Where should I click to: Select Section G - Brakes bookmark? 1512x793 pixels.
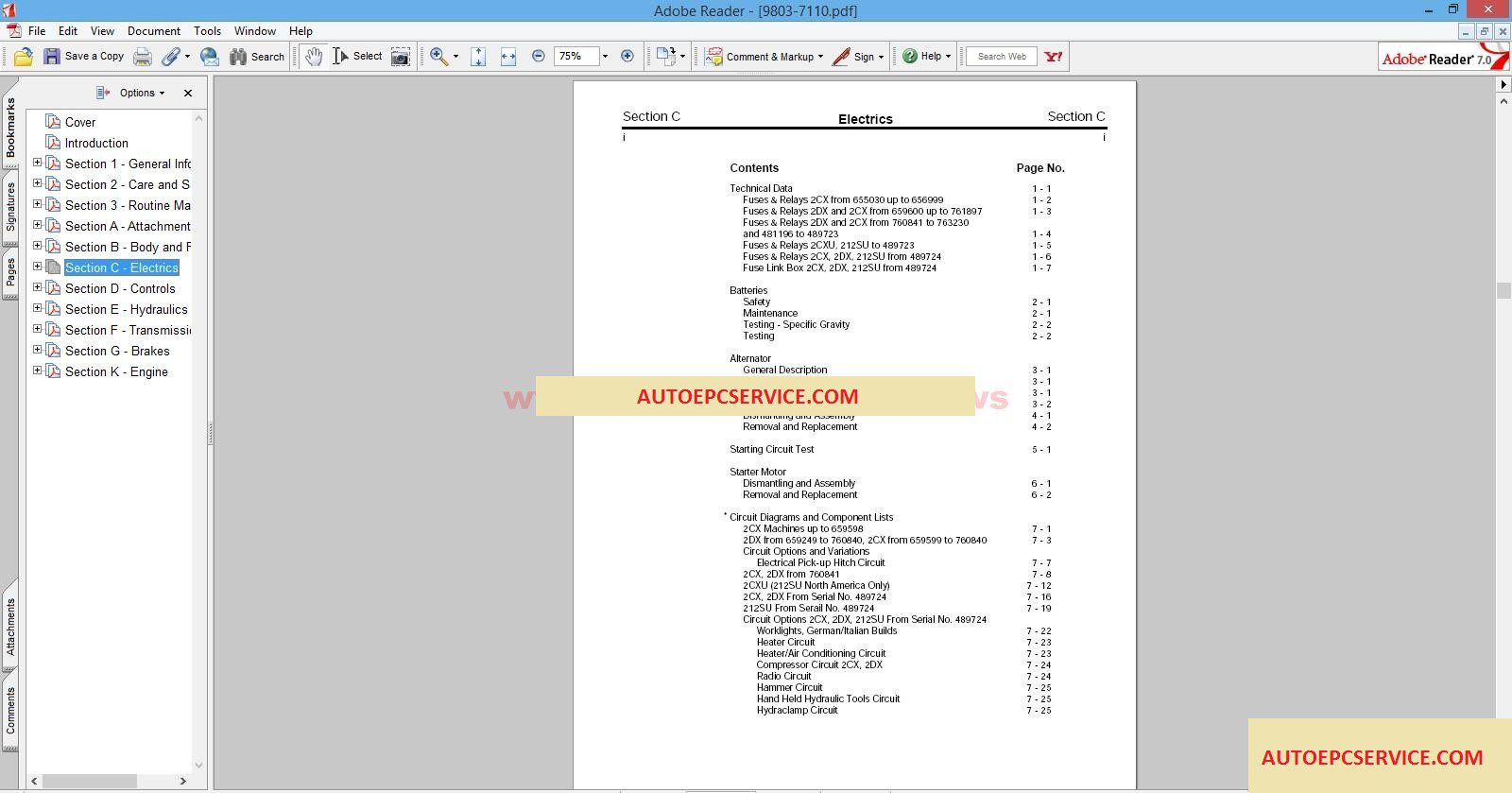click(x=117, y=351)
